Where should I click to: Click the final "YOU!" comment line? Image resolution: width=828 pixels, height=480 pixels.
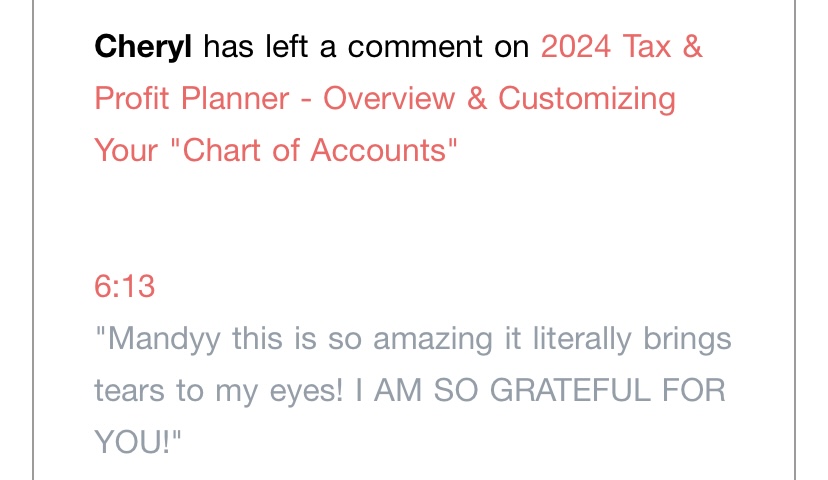pos(139,443)
